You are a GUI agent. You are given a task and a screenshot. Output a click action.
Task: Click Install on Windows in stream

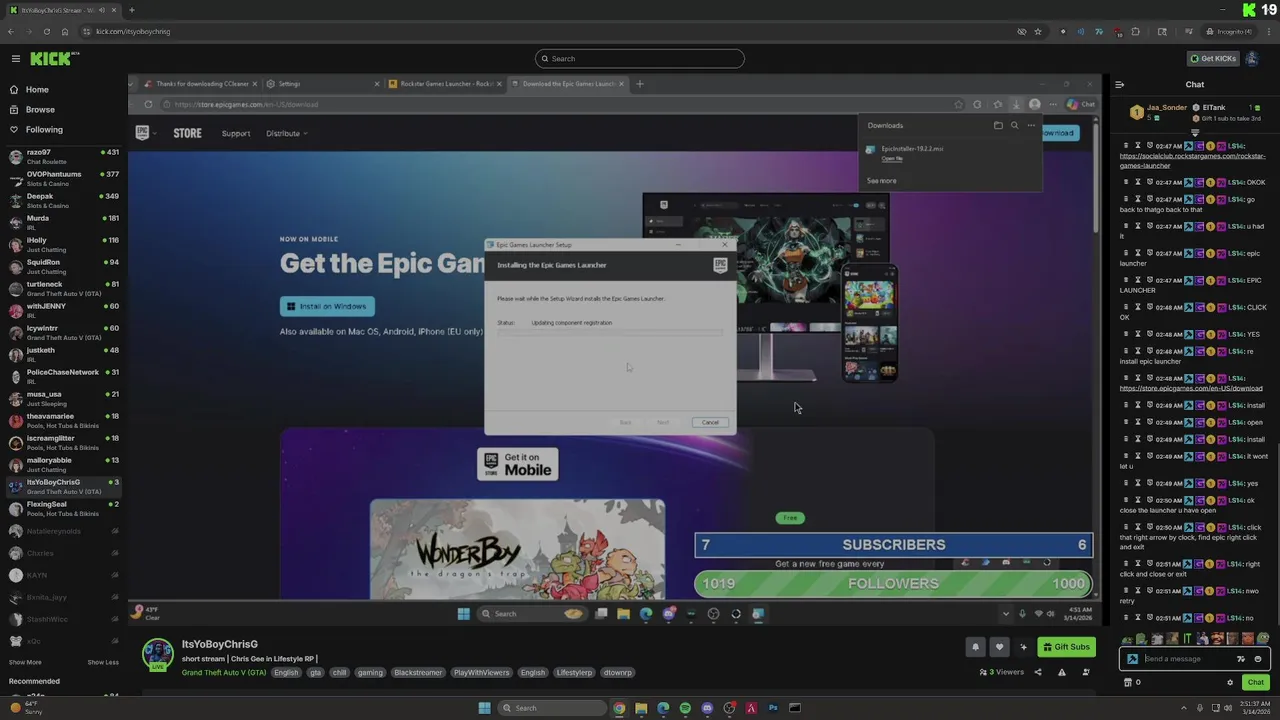coord(327,306)
